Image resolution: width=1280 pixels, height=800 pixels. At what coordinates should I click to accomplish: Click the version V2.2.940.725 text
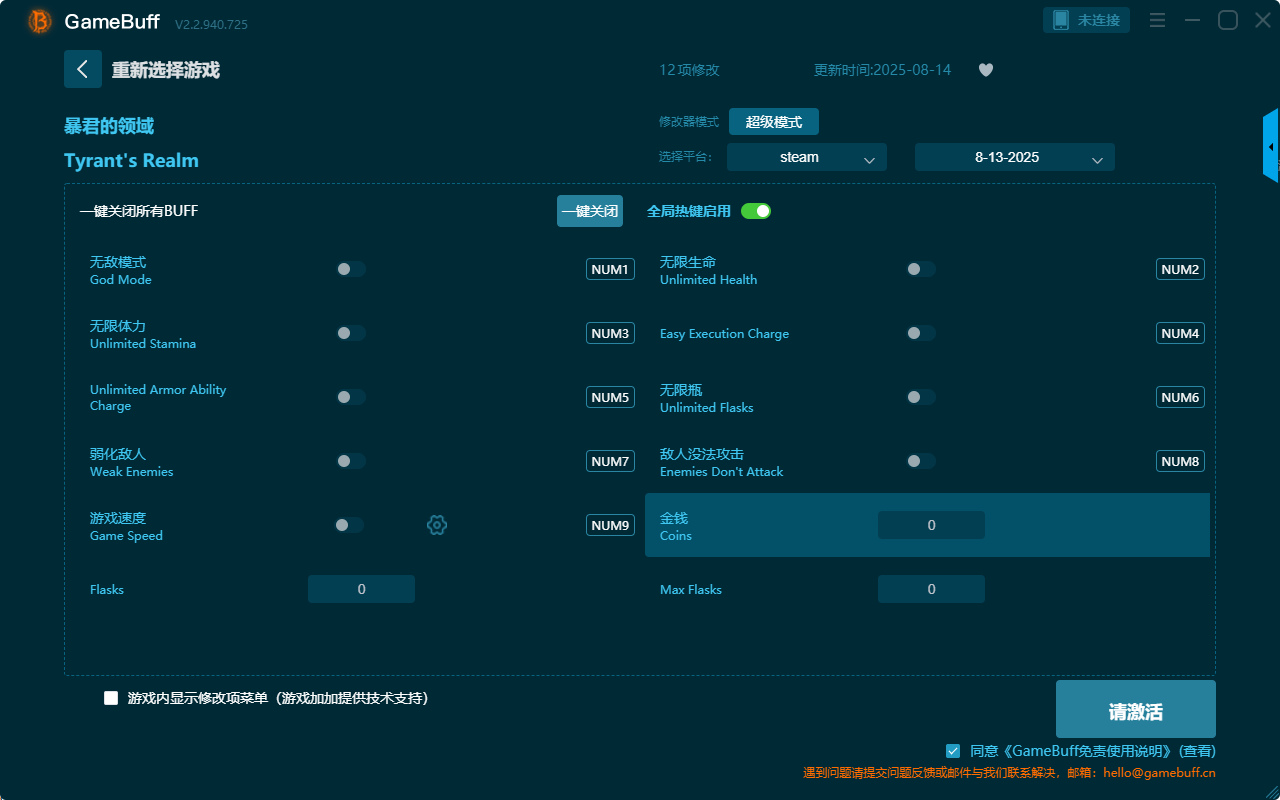click(211, 24)
